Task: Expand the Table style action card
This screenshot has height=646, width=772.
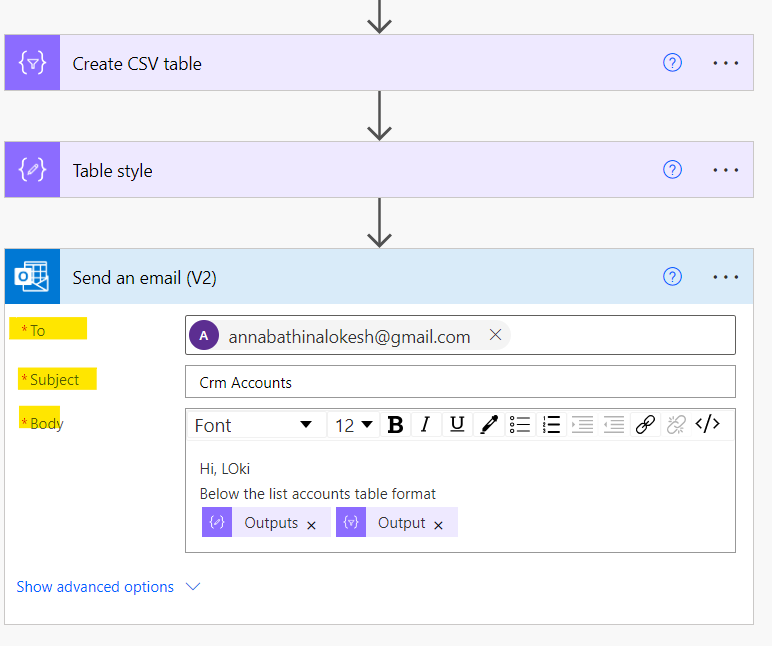Action: [379, 170]
